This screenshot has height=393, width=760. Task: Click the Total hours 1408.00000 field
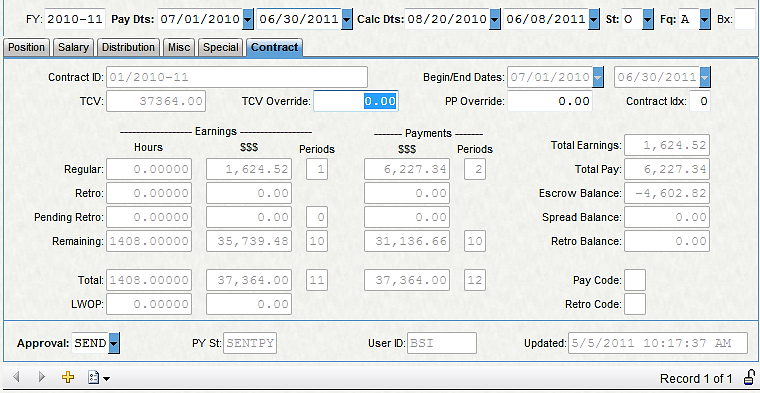[x=149, y=280]
